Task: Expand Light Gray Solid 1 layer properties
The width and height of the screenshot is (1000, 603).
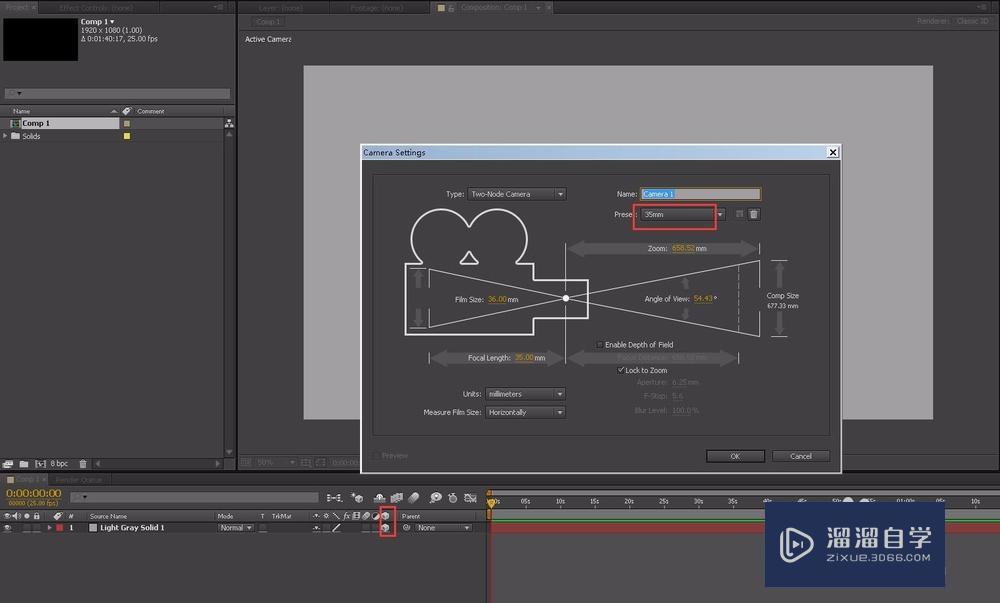Action: point(50,528)
